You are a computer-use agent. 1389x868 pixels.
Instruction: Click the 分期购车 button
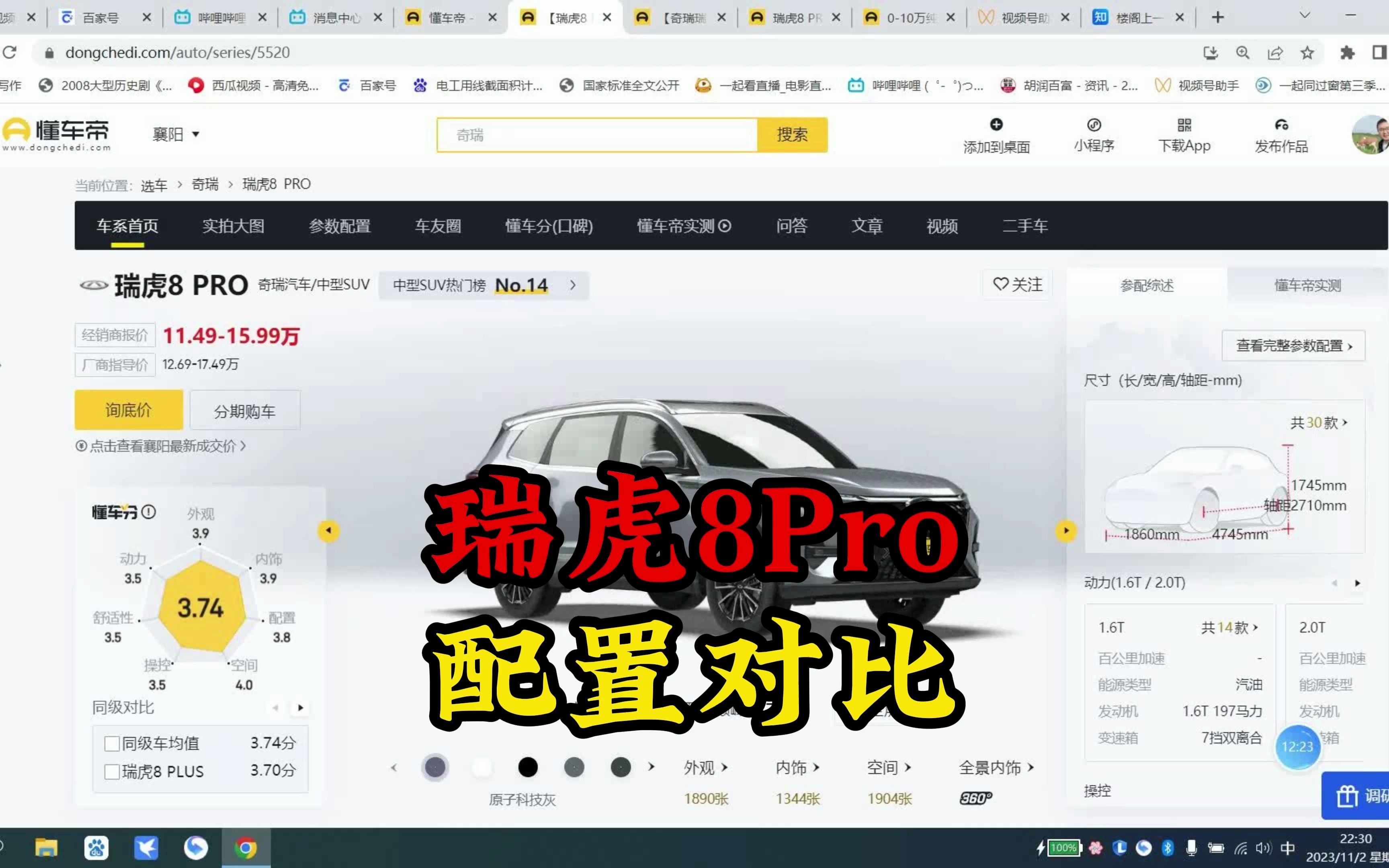coord(244,411)
